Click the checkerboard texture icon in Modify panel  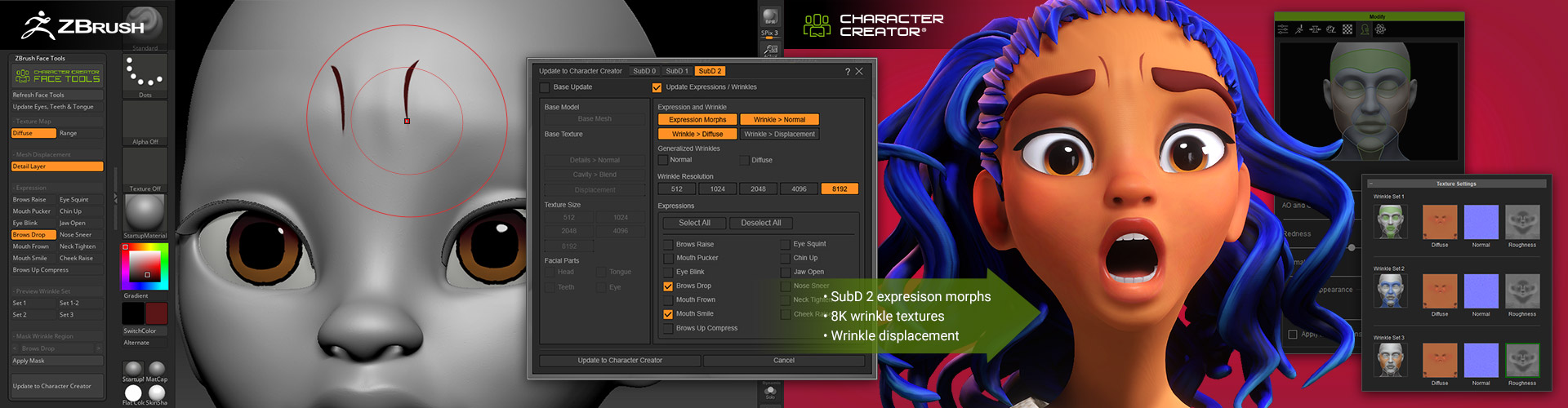pos(1347,29)
